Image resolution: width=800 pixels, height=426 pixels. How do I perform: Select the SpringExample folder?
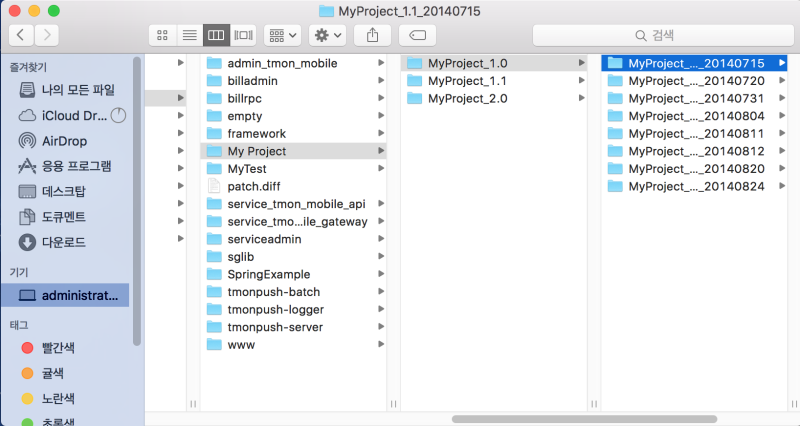(x=293, y=274)
